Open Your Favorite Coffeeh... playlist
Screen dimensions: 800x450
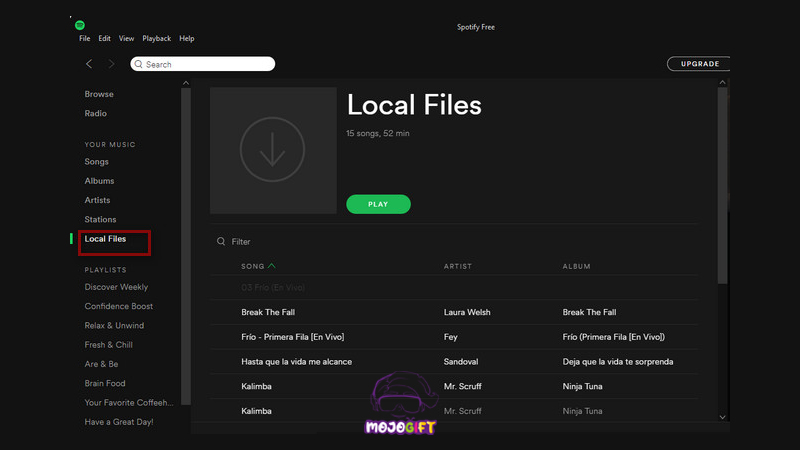pyautogui.click(x=129, y=403)
